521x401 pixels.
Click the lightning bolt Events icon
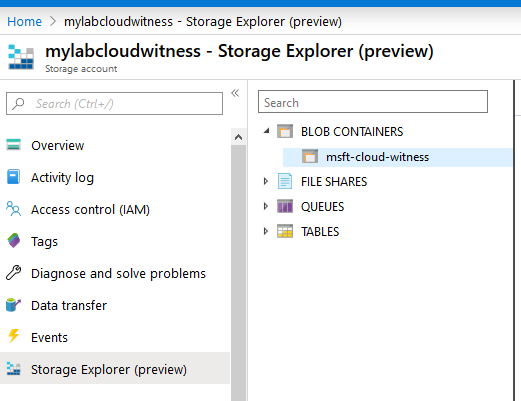click(x=14, y=336)
